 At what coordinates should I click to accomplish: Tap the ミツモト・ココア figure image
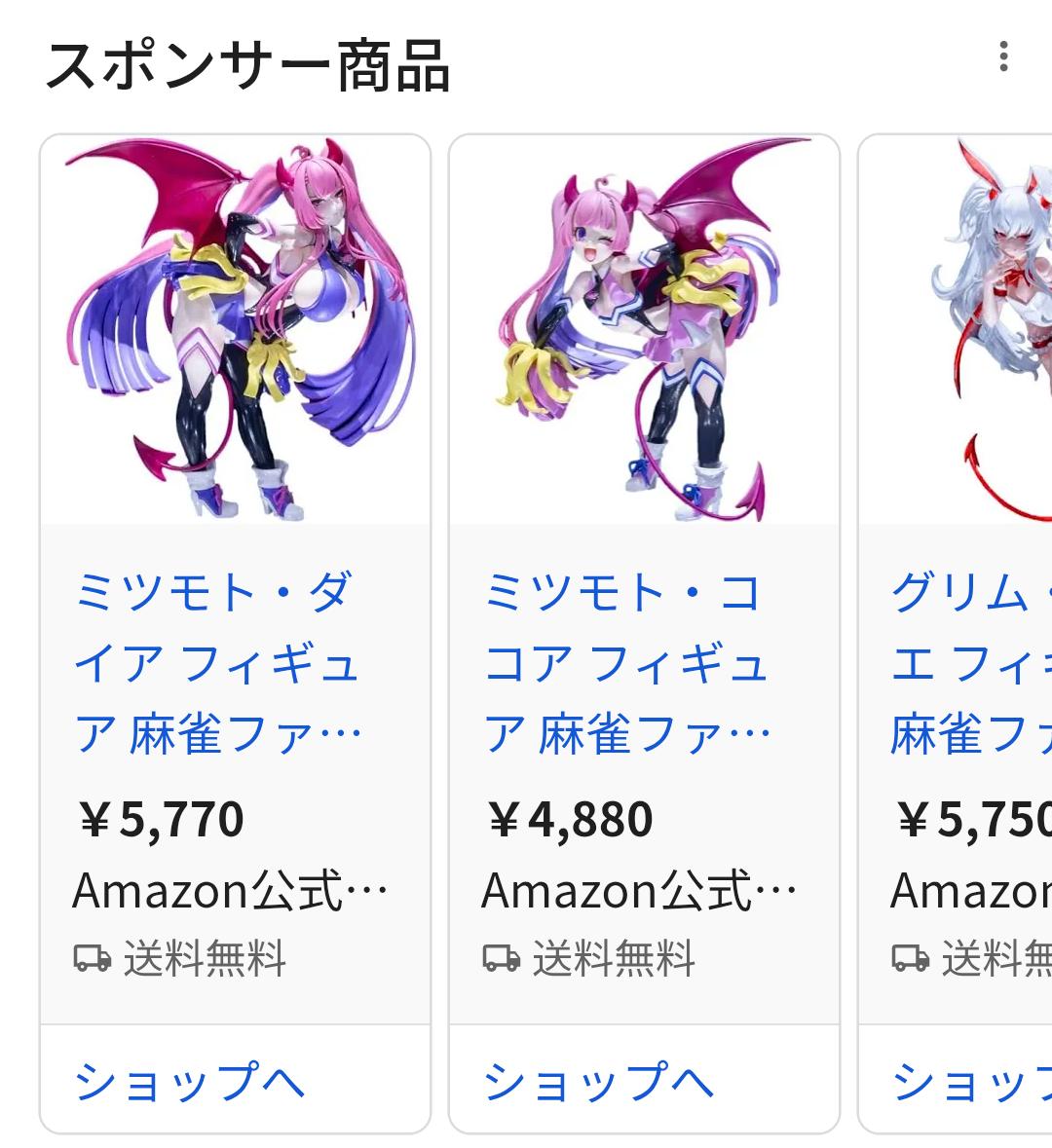(644, 329)
